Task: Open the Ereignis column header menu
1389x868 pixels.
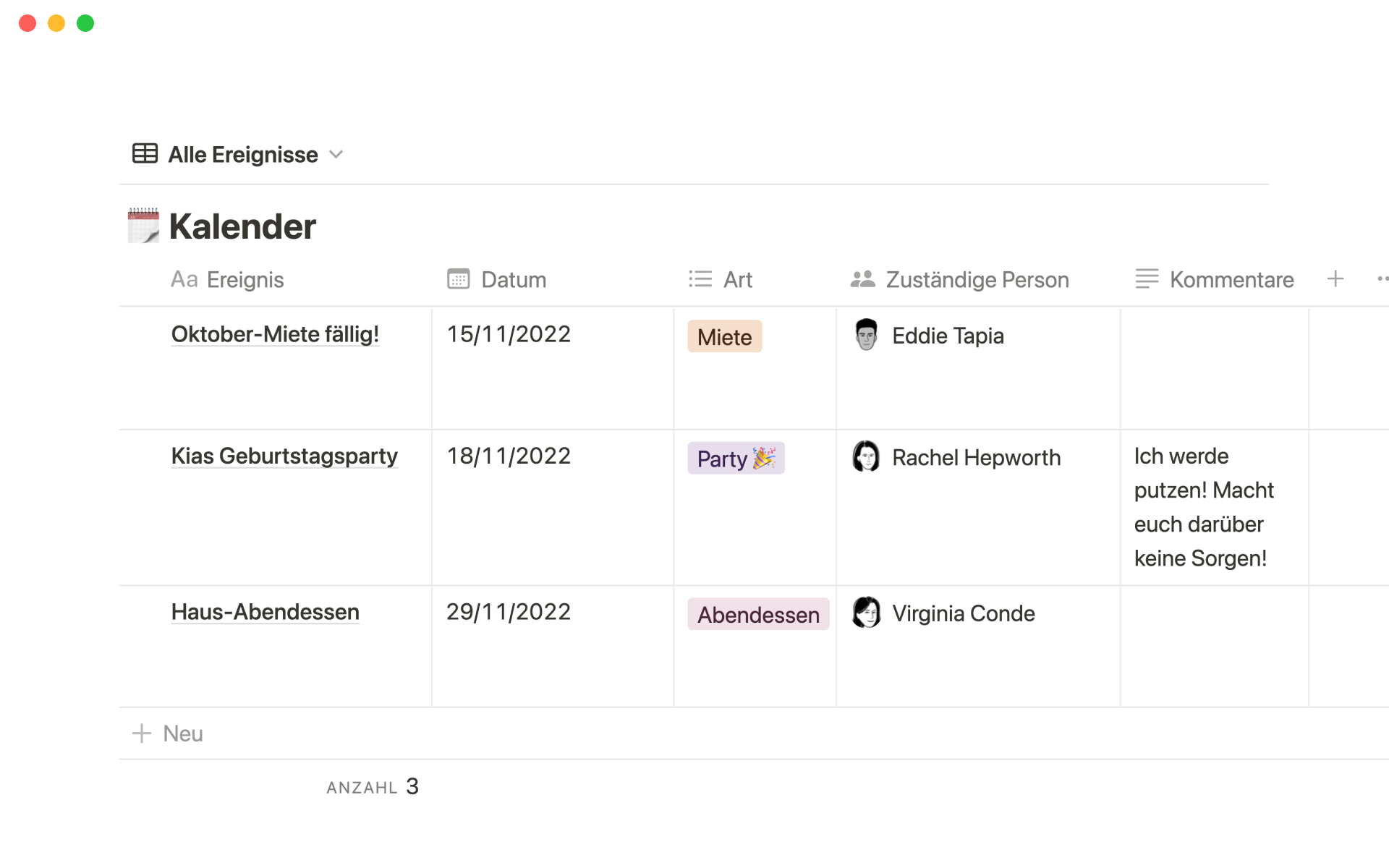Action: [228, 279]
